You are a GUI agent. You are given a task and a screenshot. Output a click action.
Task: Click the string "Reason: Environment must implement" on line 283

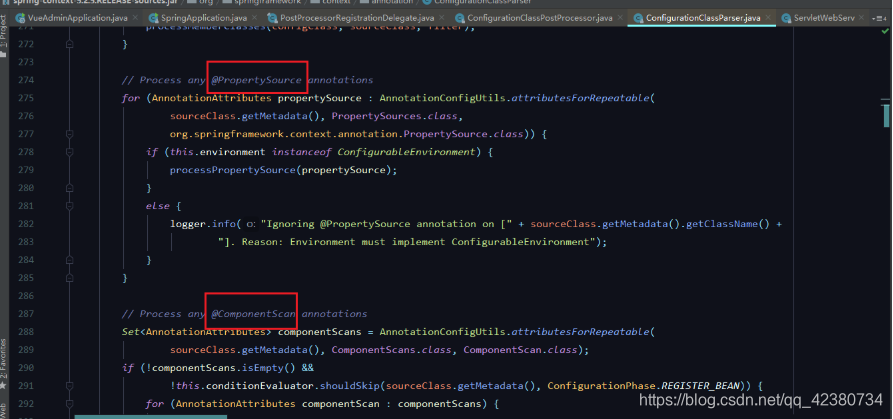pos(343,241)
